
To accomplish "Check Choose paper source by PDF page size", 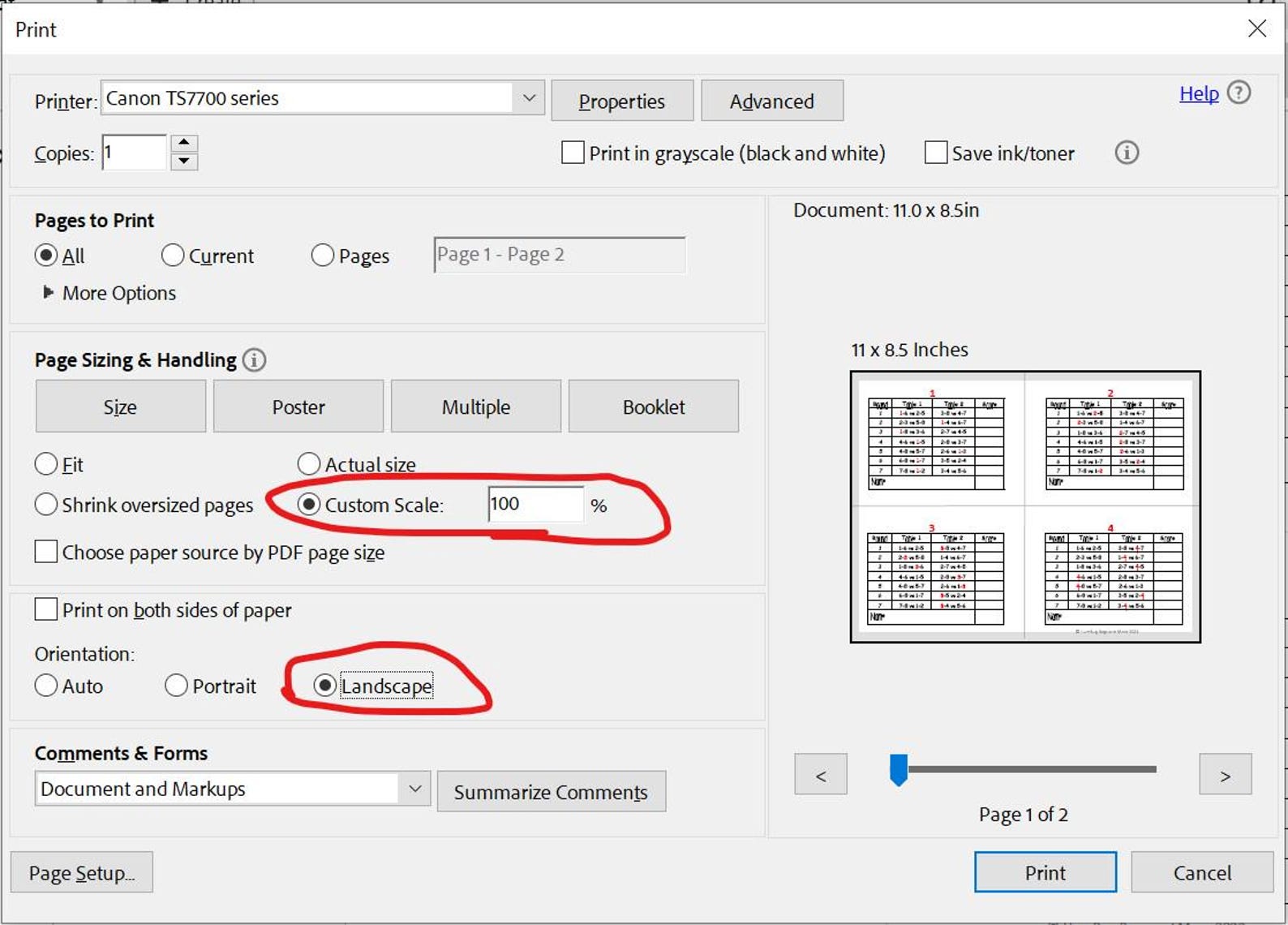I will click(46, 552).
